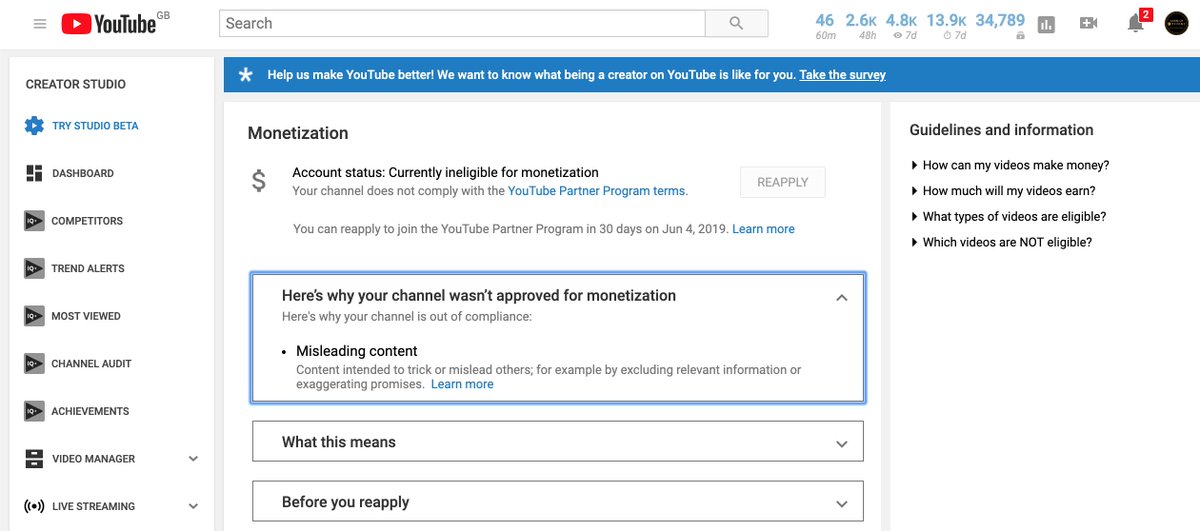Expand How can my videos make money
This screenshot has width=1200, height=531.
coord(1010,165)
